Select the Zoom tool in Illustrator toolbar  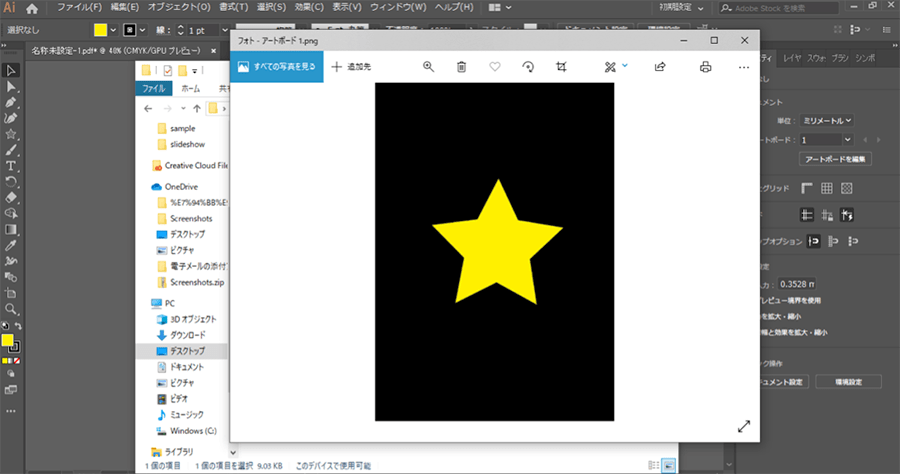coord(11,309)
